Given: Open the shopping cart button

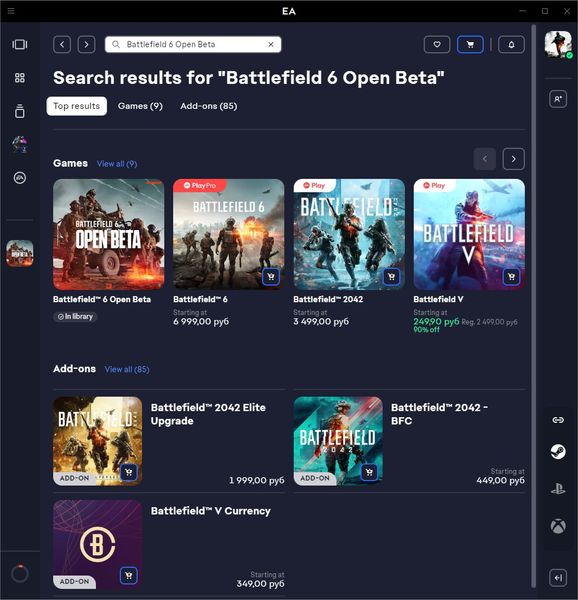Looking at the screenshot, I should 470,44.
